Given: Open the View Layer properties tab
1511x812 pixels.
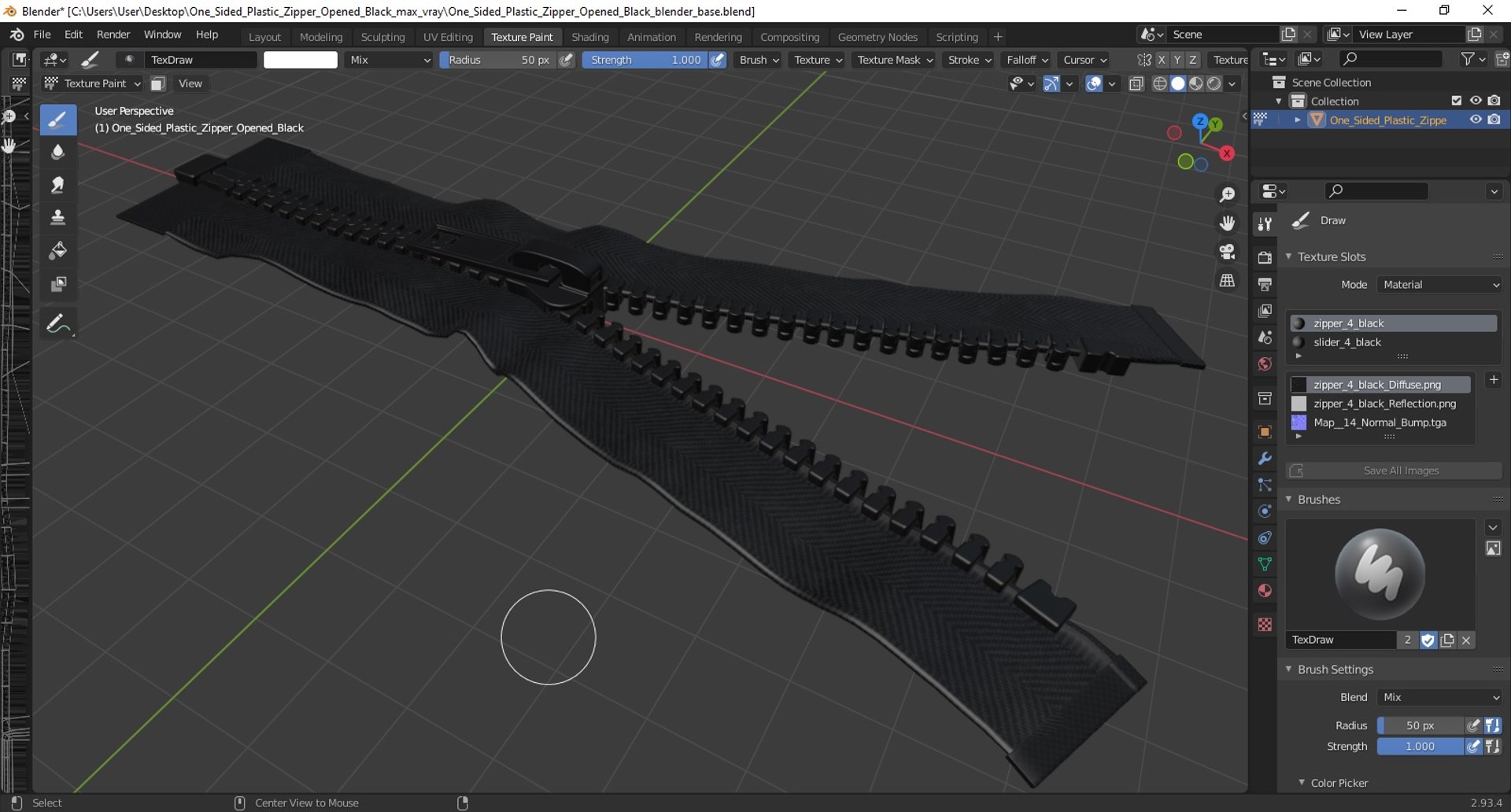Looking at the screenshot, I should (1265, 311).
